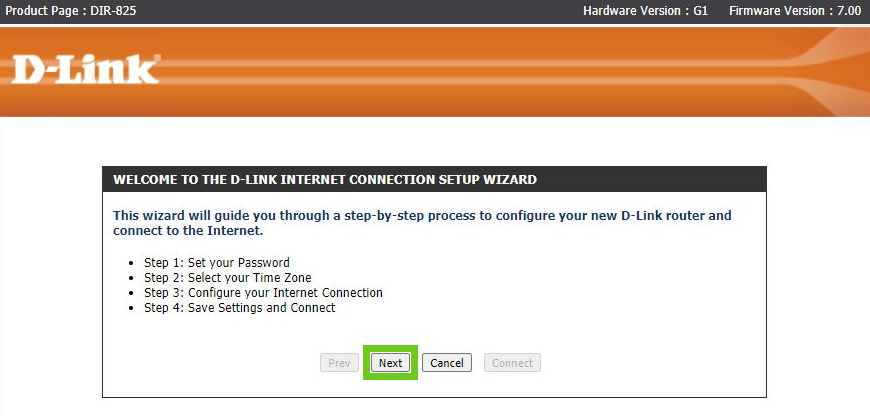Select Step 3: Configure your Internet Connection
Image resolution: width=870 pixels, height=416 pixels.
(263, 293)
